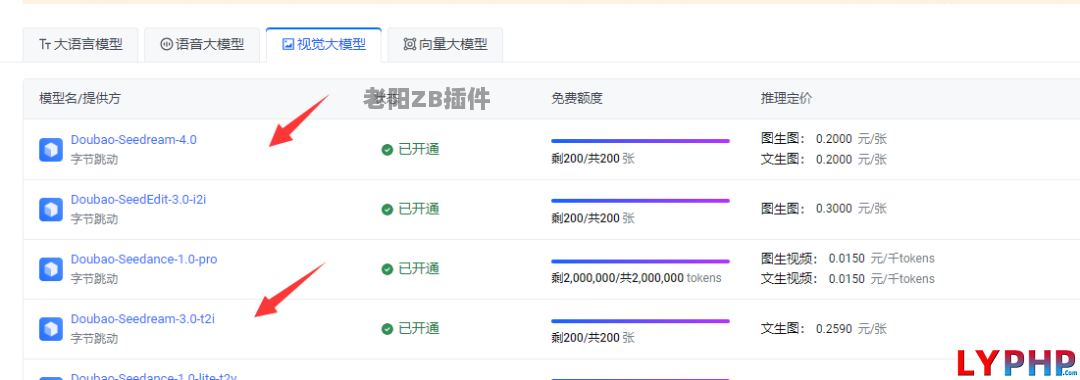Click the quota progress bar for Doubao-Seedance-1.0-pro

pos(640,262)
